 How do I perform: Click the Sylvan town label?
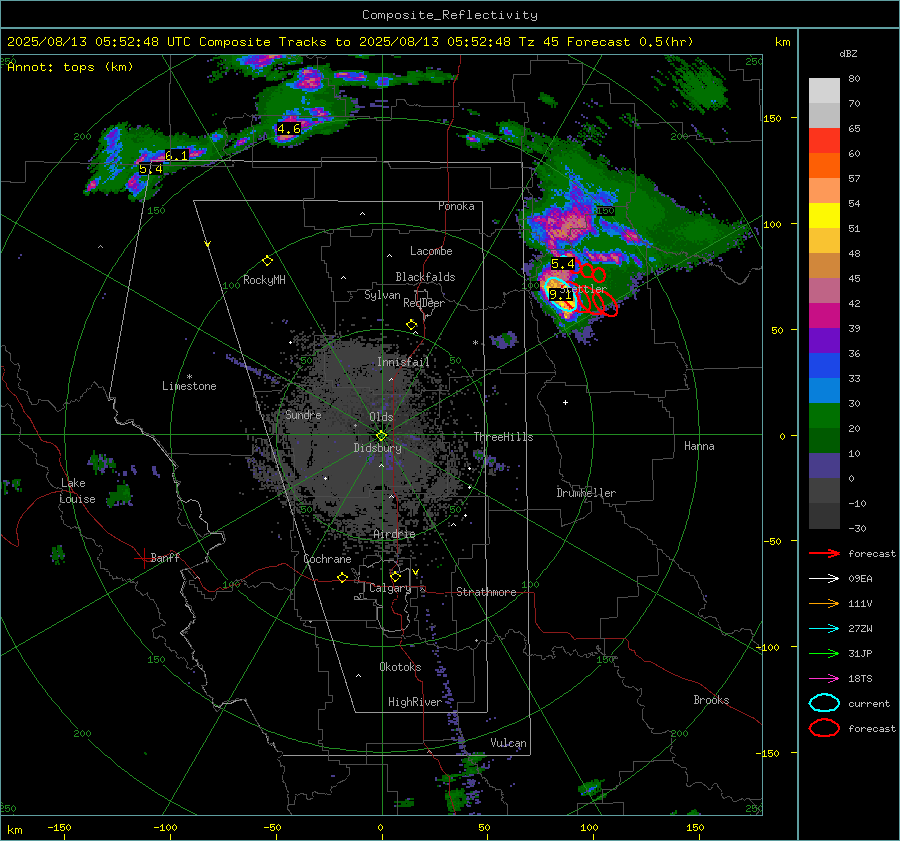[x=382, y=295]
